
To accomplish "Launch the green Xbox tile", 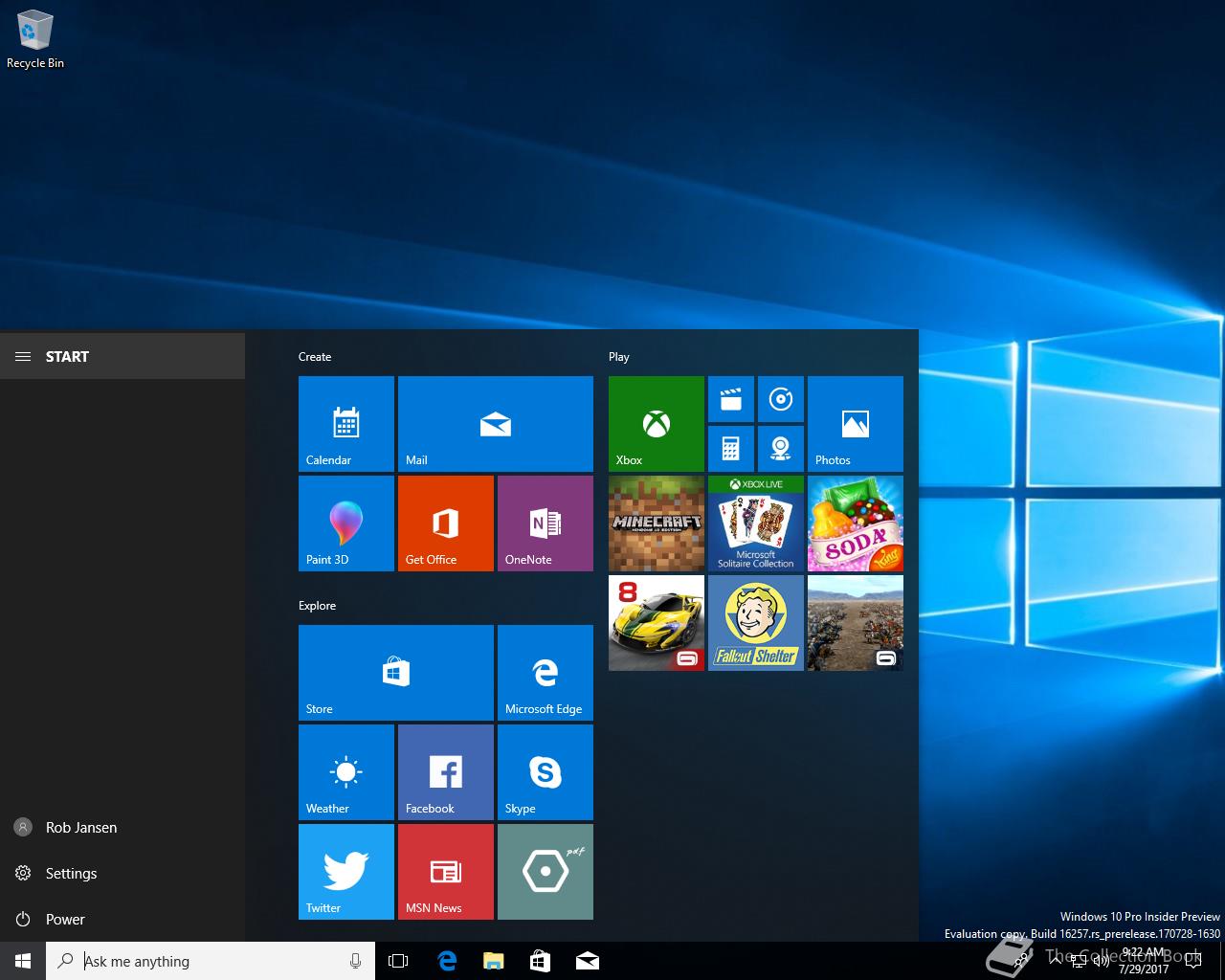I will point(657,424).
